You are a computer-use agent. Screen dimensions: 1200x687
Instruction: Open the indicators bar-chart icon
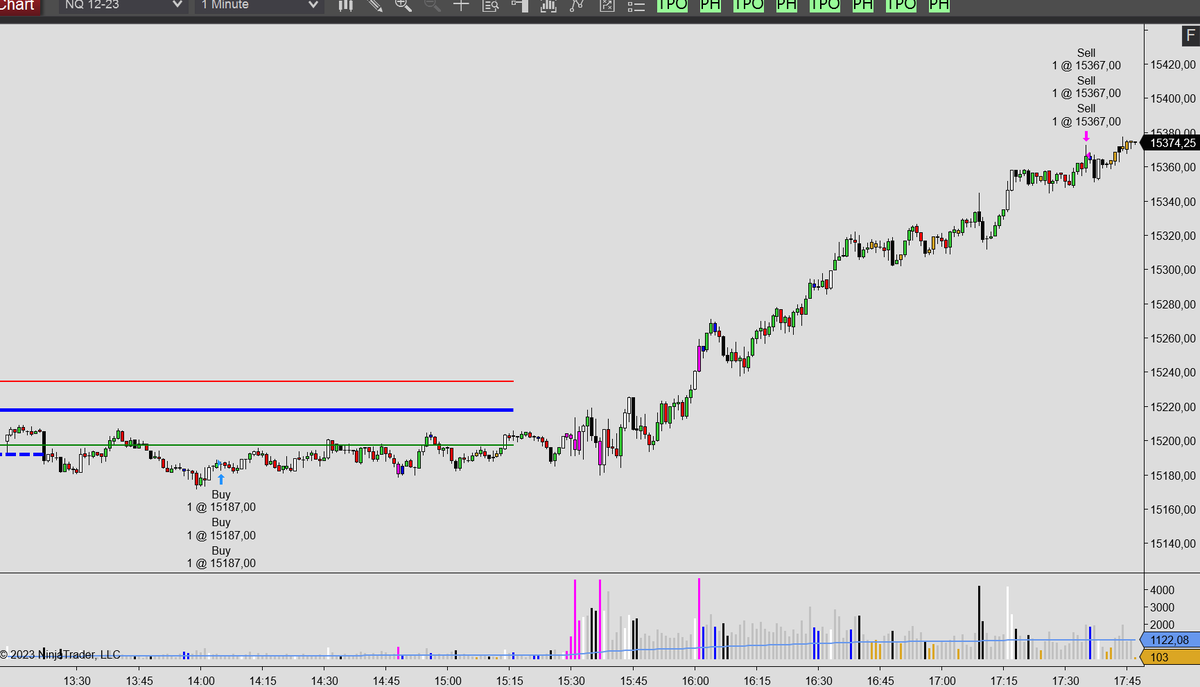(548, 6)
